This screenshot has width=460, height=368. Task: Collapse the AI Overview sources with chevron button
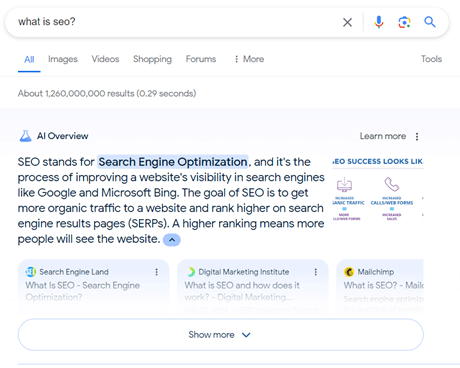[172, 240]
